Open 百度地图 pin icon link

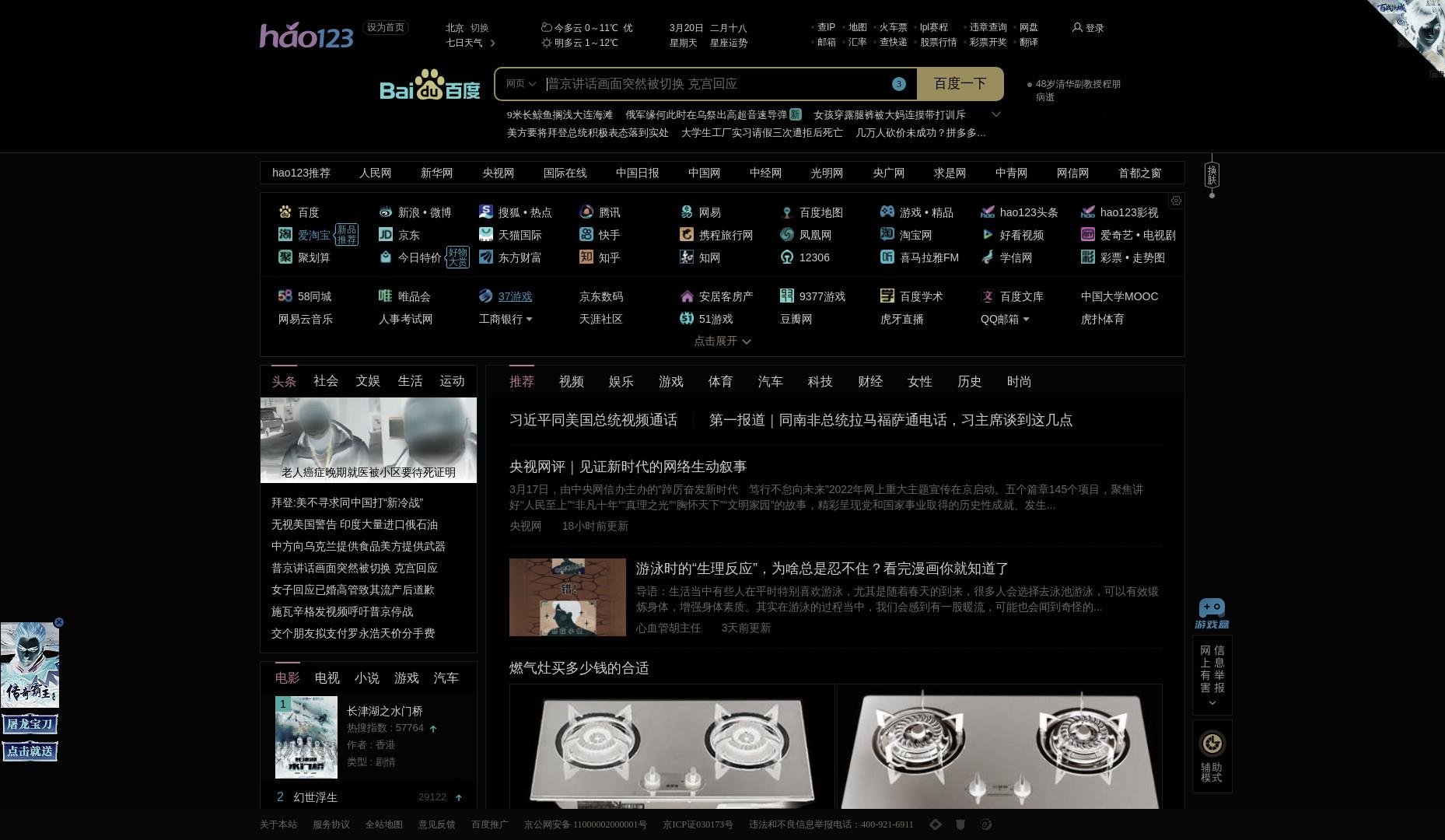click(x=787, y=212)
